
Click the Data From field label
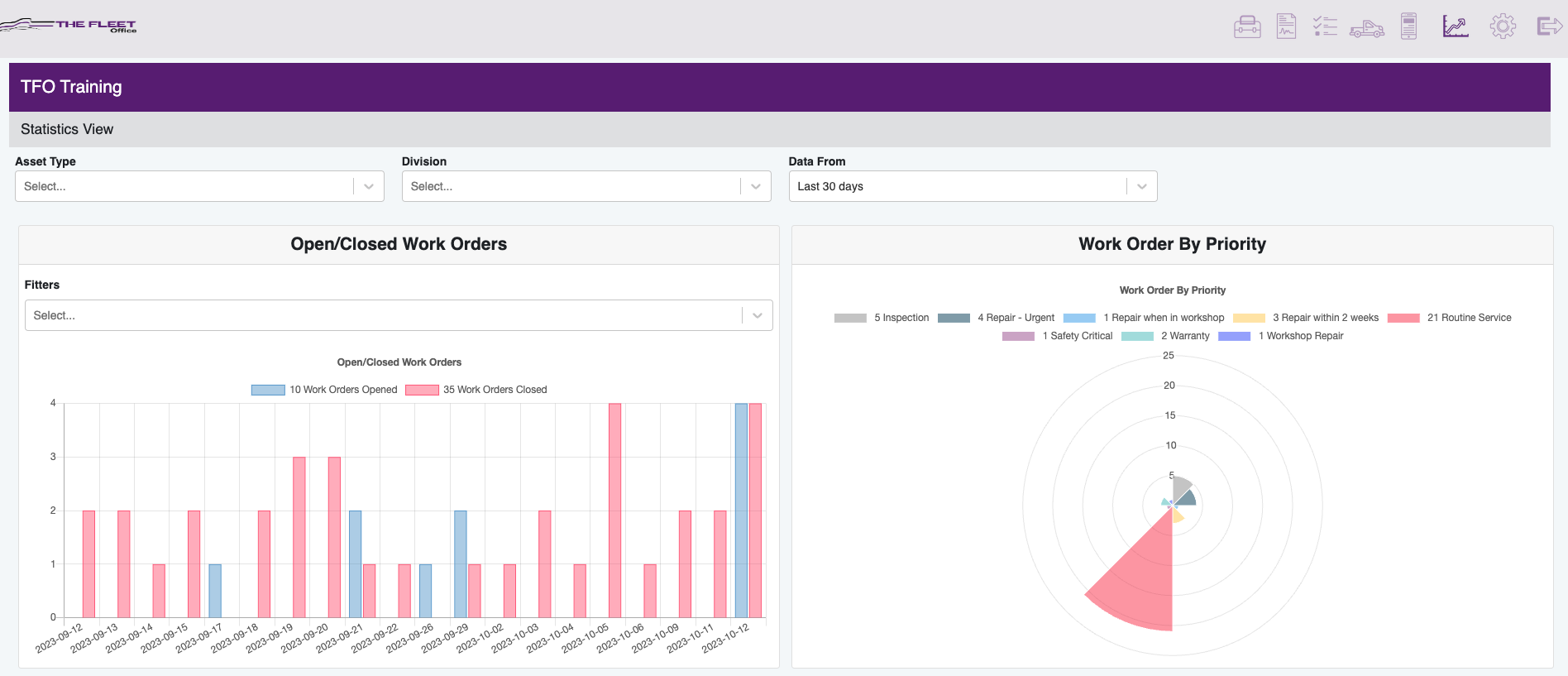pos(817,161)
